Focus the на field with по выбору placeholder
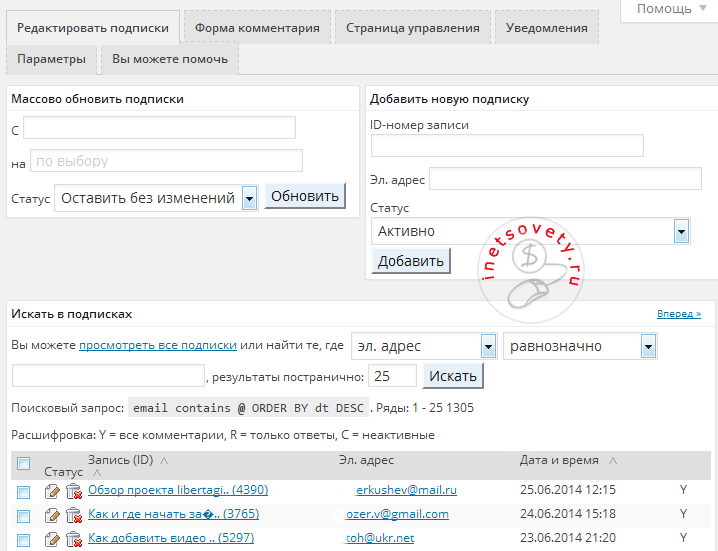The width and height of the screenshot is (718, 551). click(166, 161)
